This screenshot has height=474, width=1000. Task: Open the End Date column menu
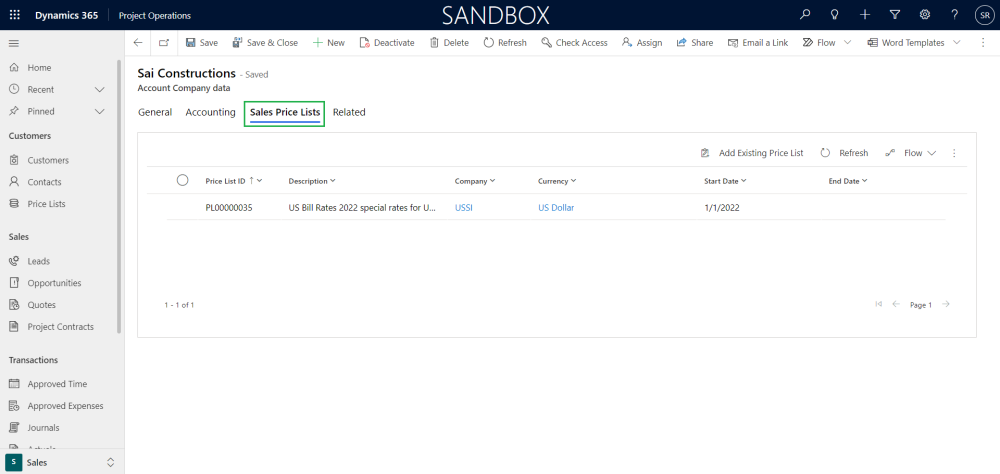coord(848,181)
